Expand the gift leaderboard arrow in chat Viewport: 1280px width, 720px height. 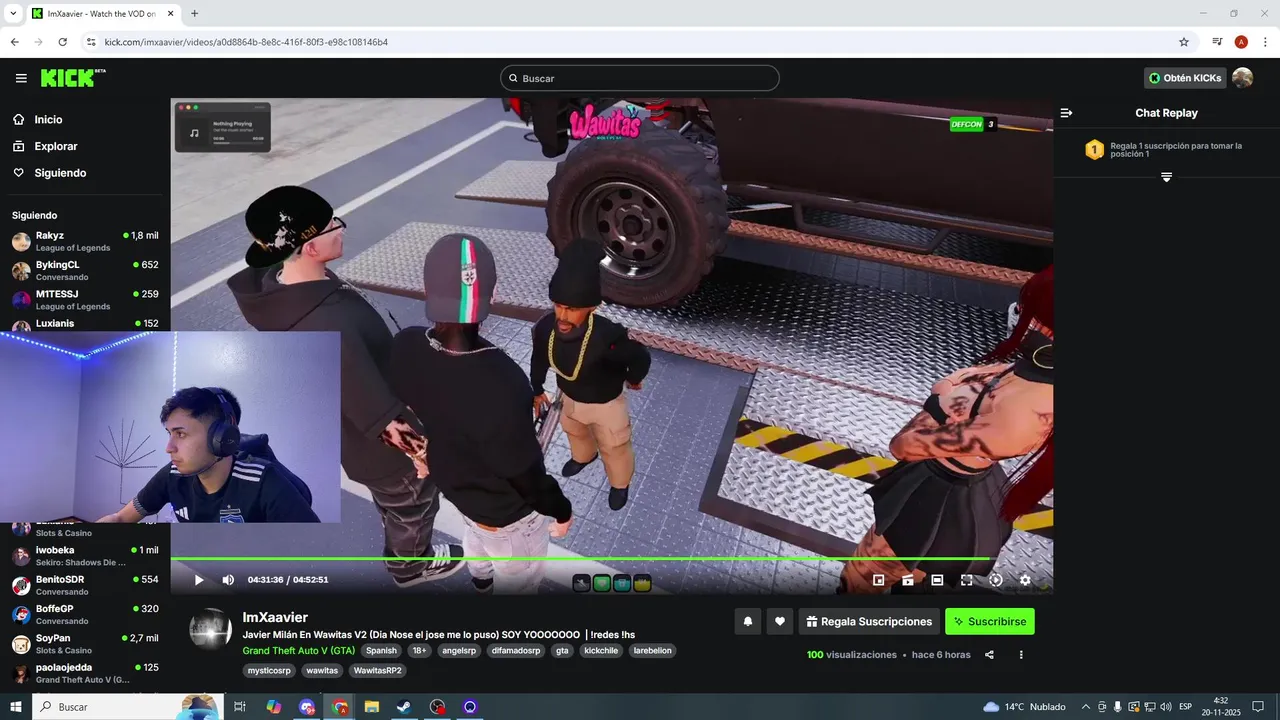(1166, 177)
